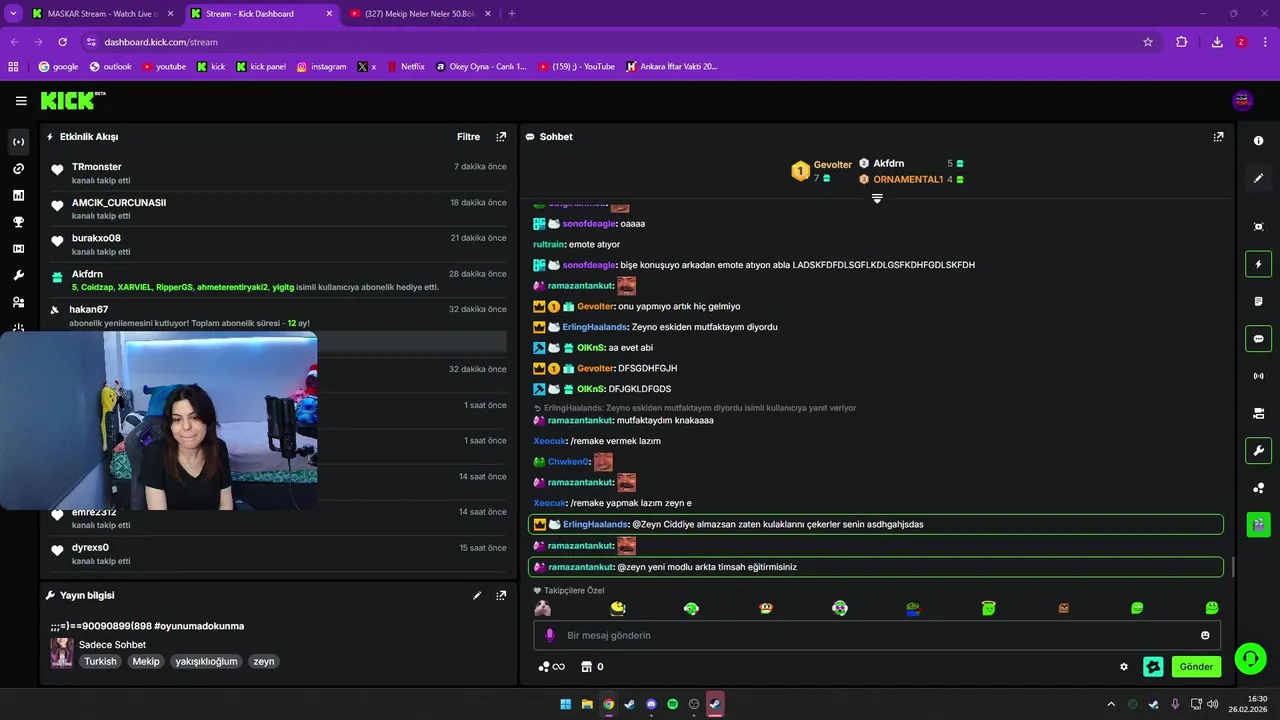This screenshot has height=720, width=1280.
Task: Click the teal Kick emote button near Gönder
Action: pos(1153,667)
